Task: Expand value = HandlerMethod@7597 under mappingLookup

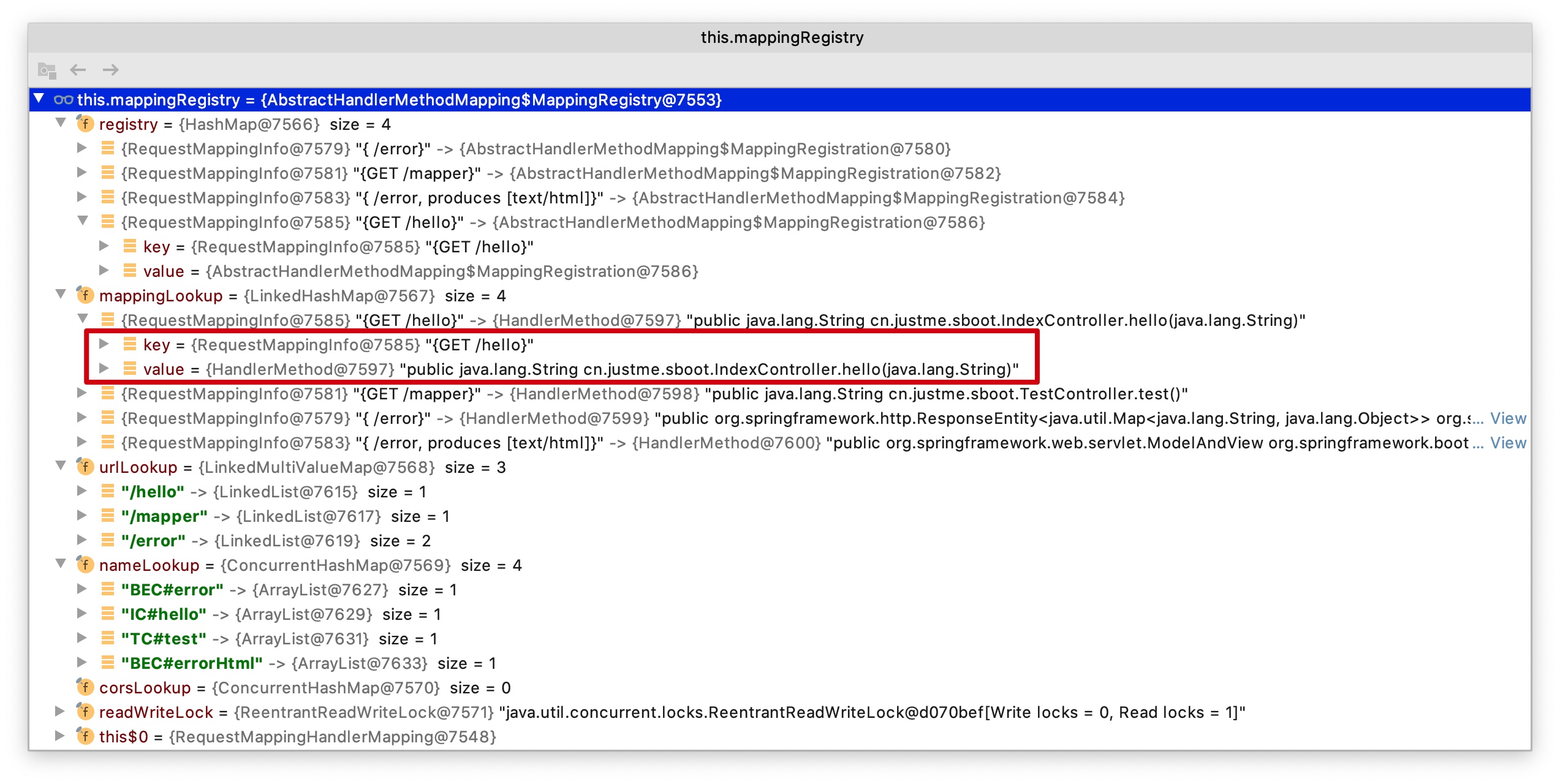Action: tap(104, 368)
